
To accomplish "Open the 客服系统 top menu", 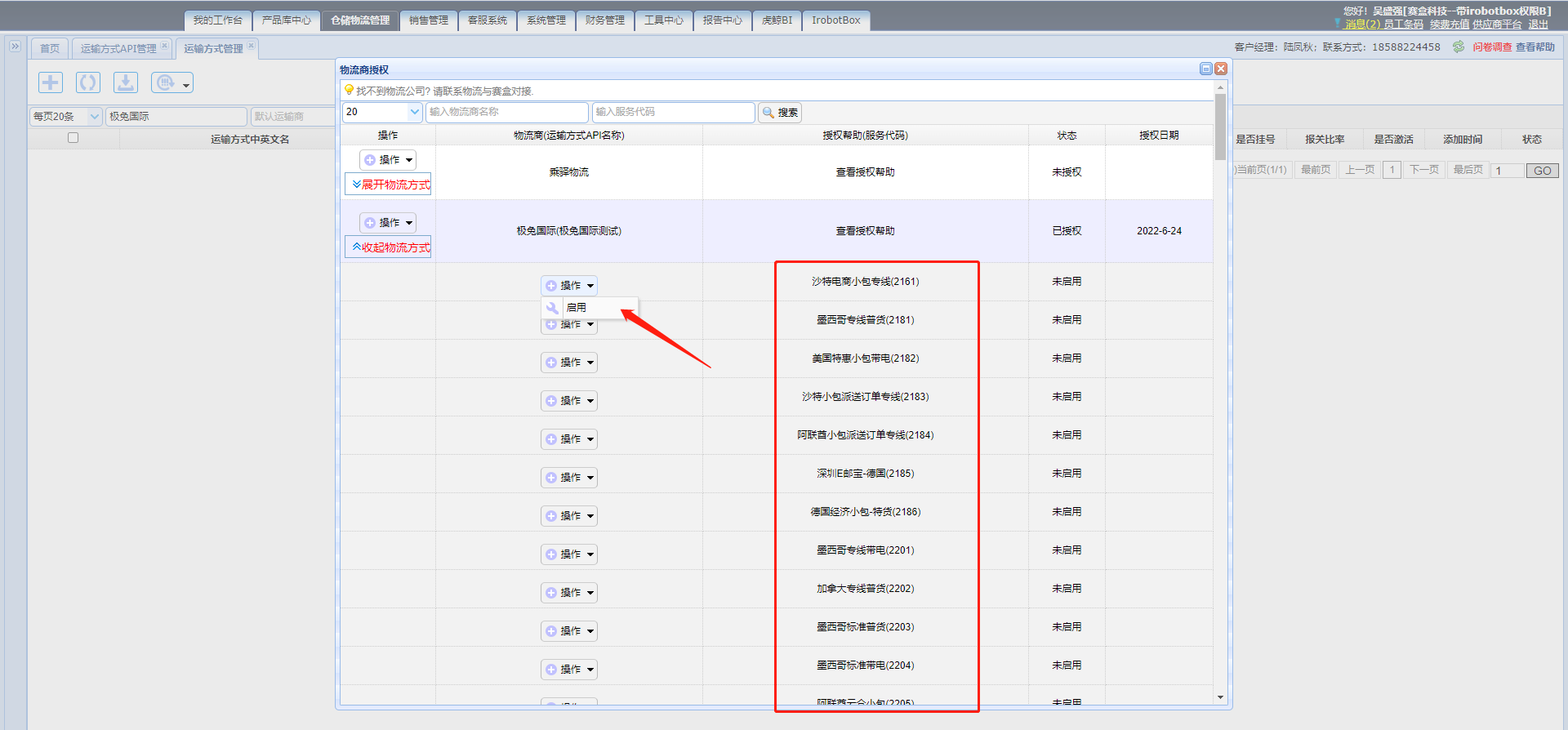I will pos(488,20).
